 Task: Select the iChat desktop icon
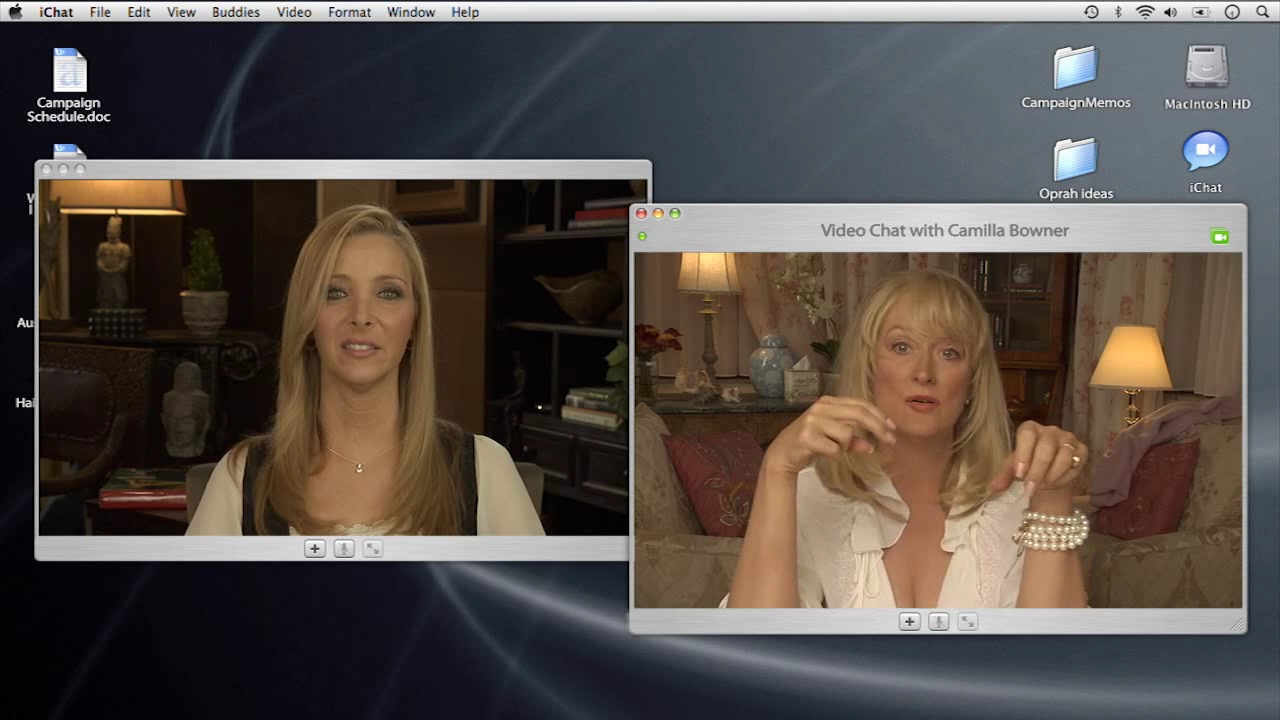point(1206,162)
